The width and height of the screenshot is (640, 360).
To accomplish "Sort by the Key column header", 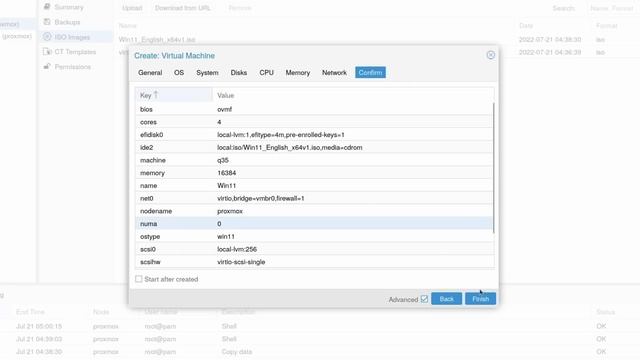I will click(x=173, y=95).
